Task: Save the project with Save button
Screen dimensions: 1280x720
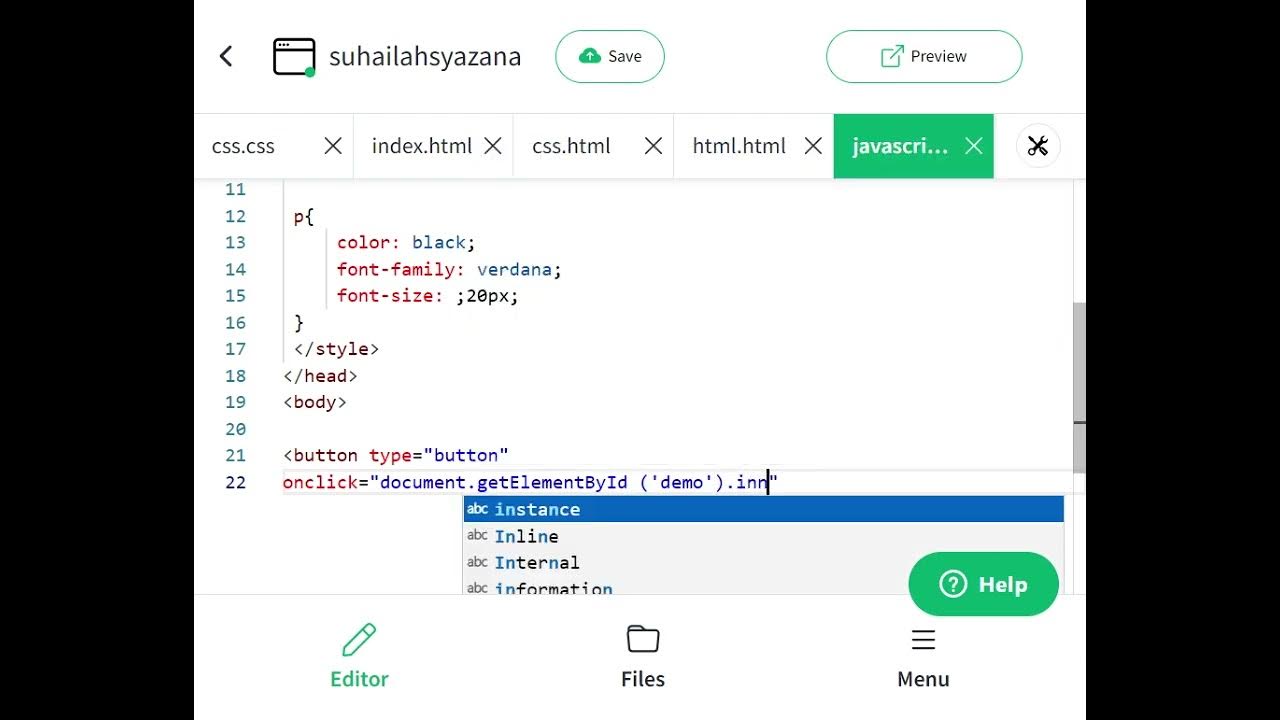Action: [x=610, y=56]
